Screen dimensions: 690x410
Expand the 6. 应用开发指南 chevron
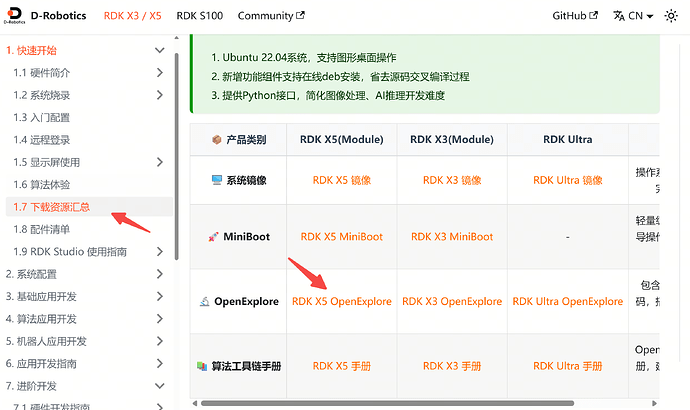pos(160,363)
